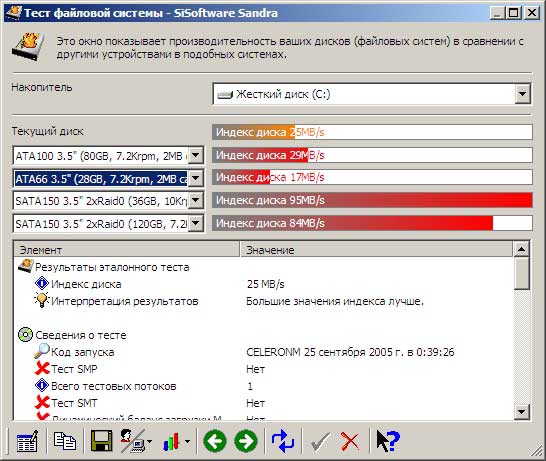Viewport: 546px width, 461px height.
Task: Click the magnifier icon beside Код запуска
Action: coord(42,351)
